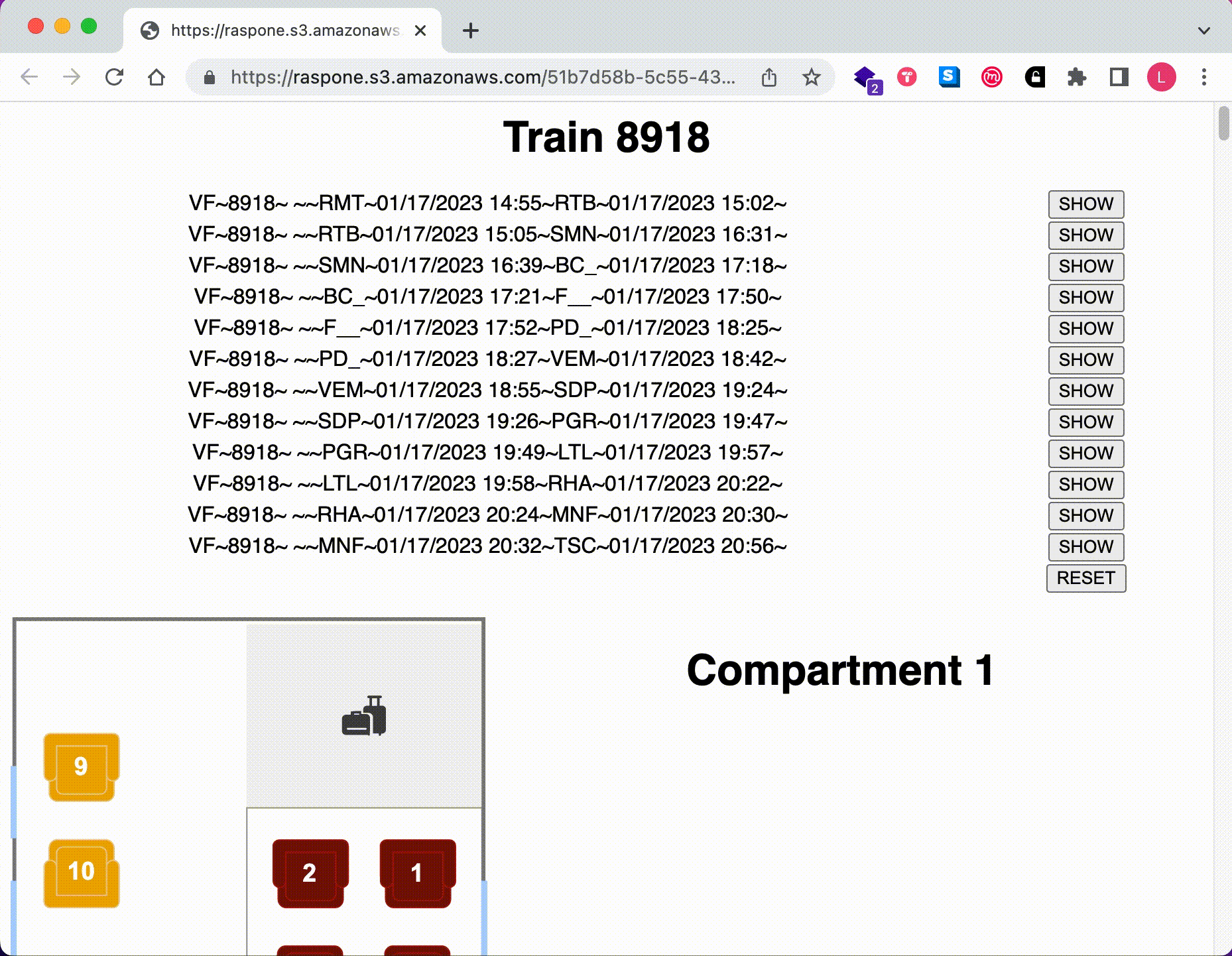The image size is (1232, 956).
Task: Open the browser home page
Action: point(156,77)
